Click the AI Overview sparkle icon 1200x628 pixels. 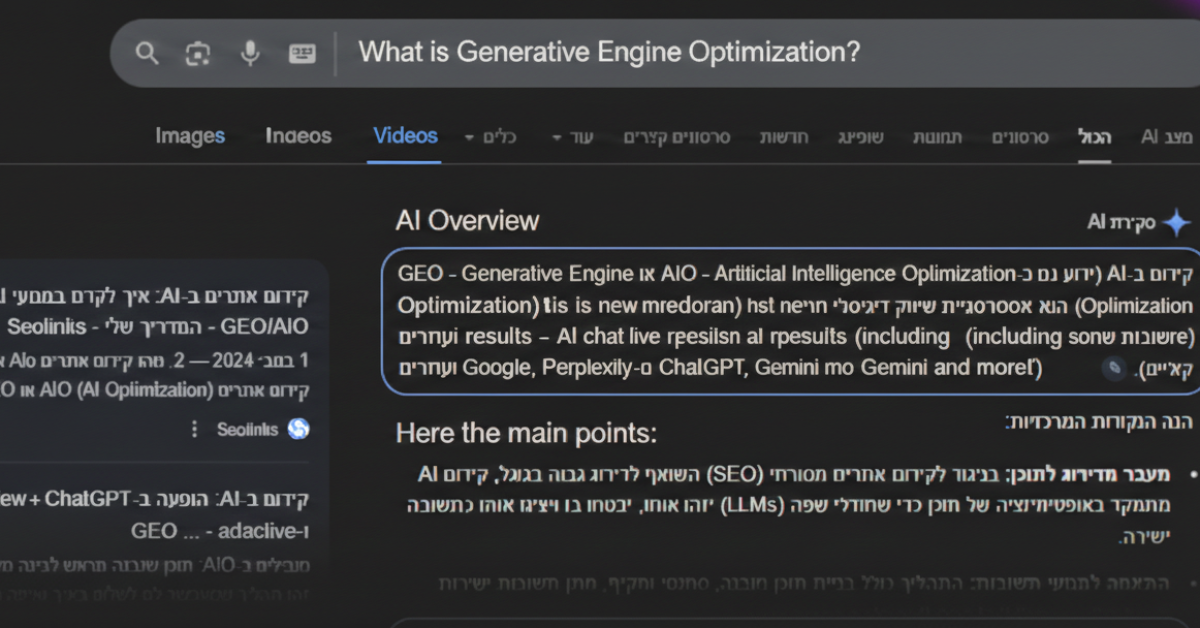pos(1176,222)
